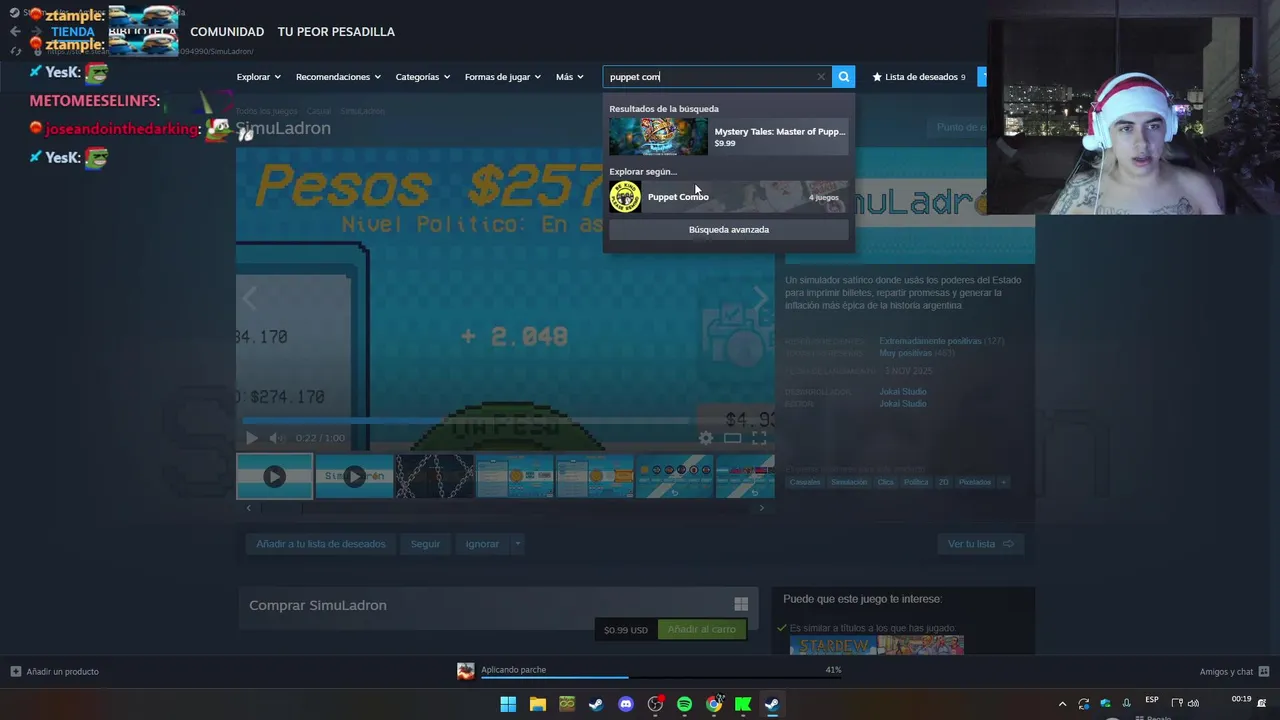1280x720 pixels.
Task: Open File Explorer from taskbar
Action: [537, 704]
